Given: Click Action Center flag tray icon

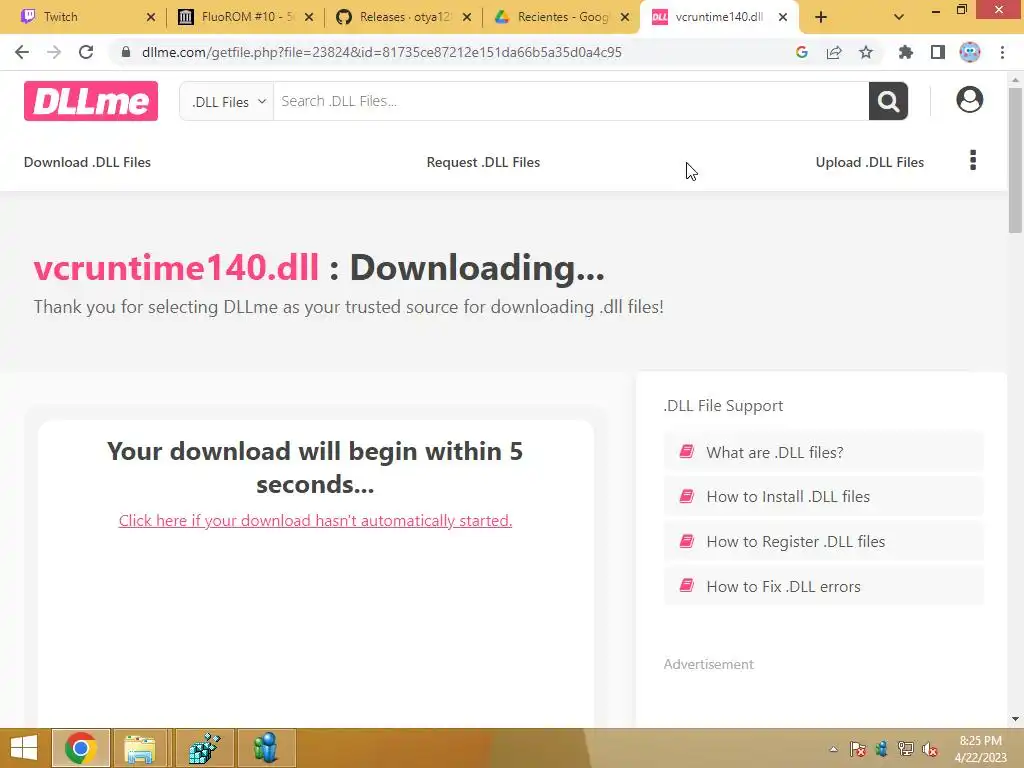Looking at the screenshot, I should [x=858, y=749].
